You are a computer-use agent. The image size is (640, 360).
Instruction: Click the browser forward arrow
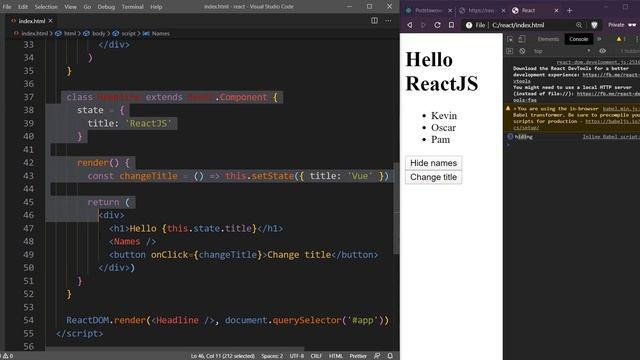coord(423,25)
